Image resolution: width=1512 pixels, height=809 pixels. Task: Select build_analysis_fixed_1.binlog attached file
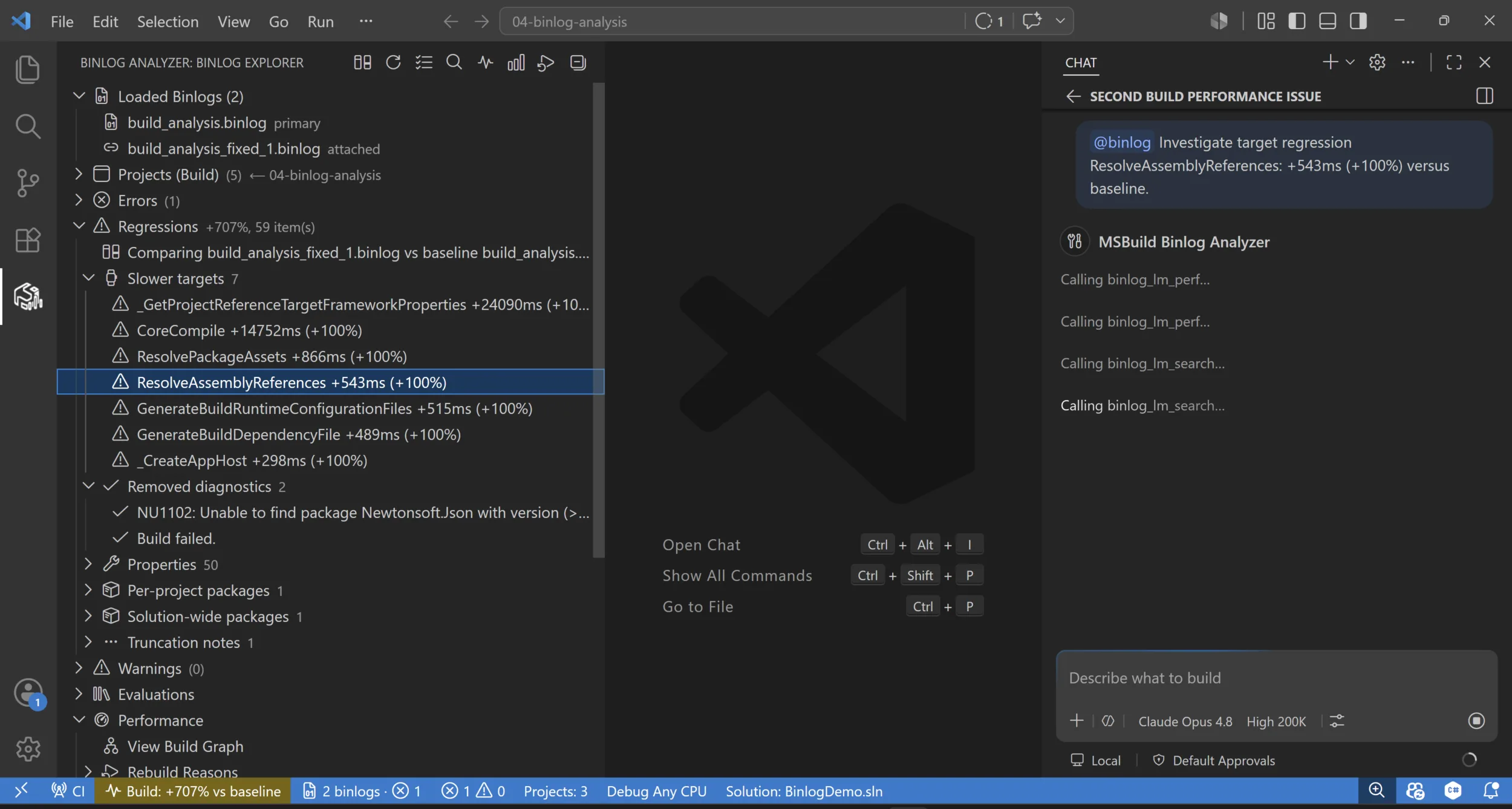(330, 148)
